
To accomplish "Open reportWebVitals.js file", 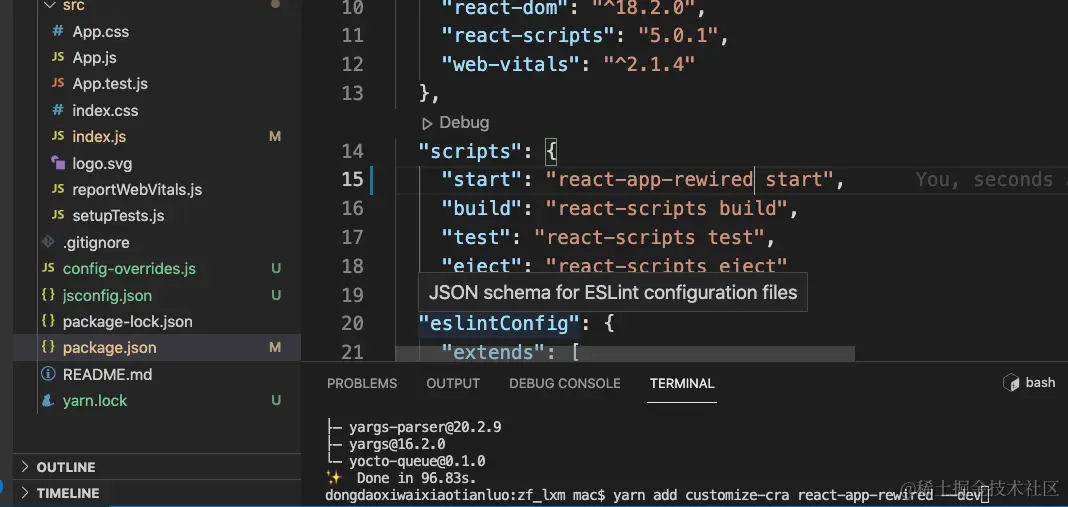I will coord(137,189).
